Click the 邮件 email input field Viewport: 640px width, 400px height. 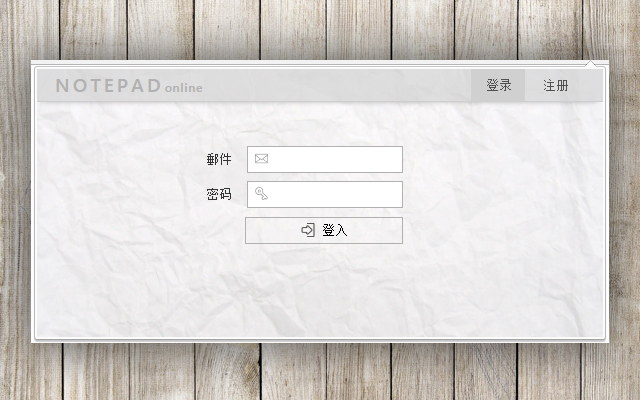[x=325, y=159]
